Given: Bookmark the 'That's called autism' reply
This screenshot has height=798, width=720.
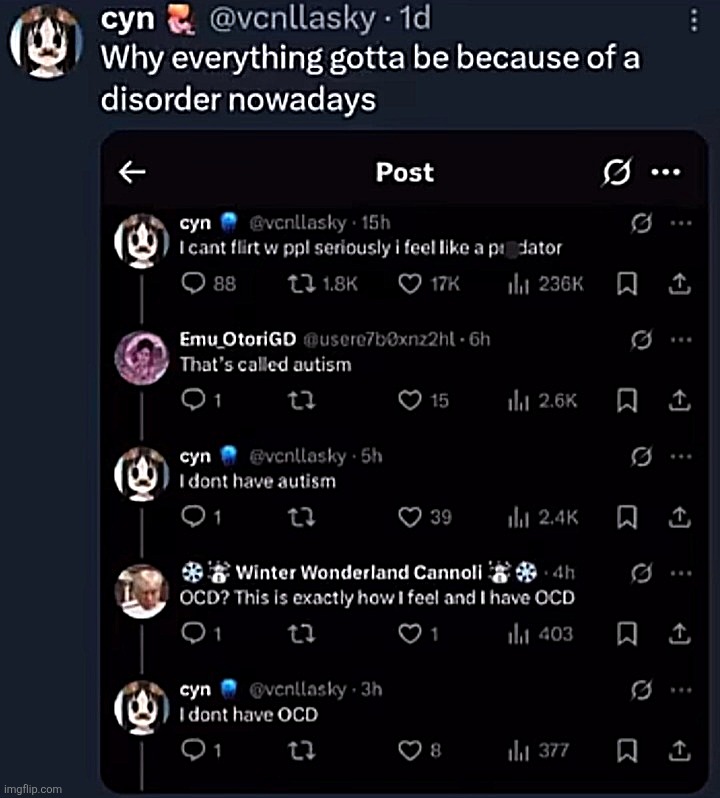Looking at the screenshot, I should click(x=627, y=401).
